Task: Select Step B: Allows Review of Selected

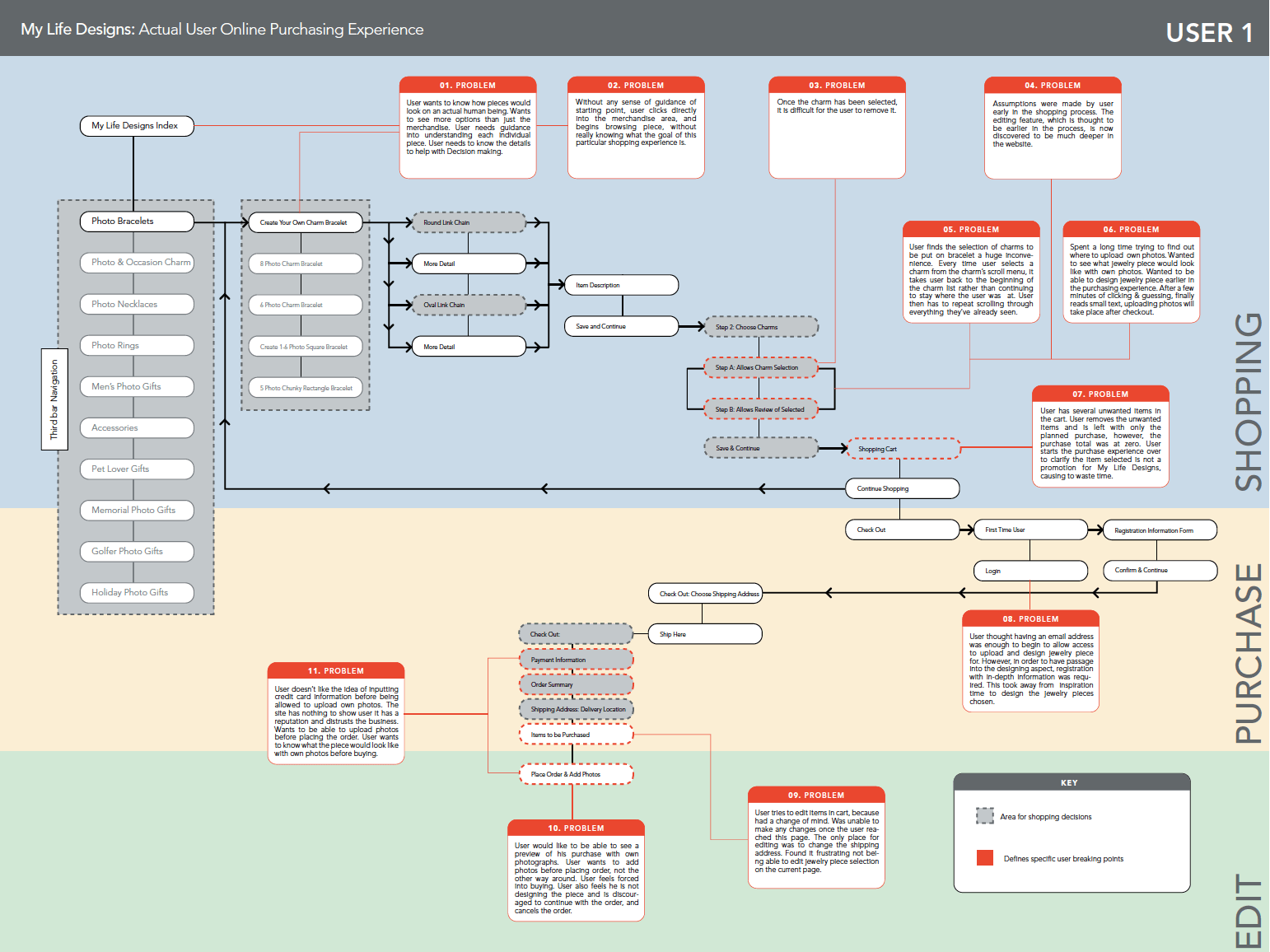Action: click(761, 409)
